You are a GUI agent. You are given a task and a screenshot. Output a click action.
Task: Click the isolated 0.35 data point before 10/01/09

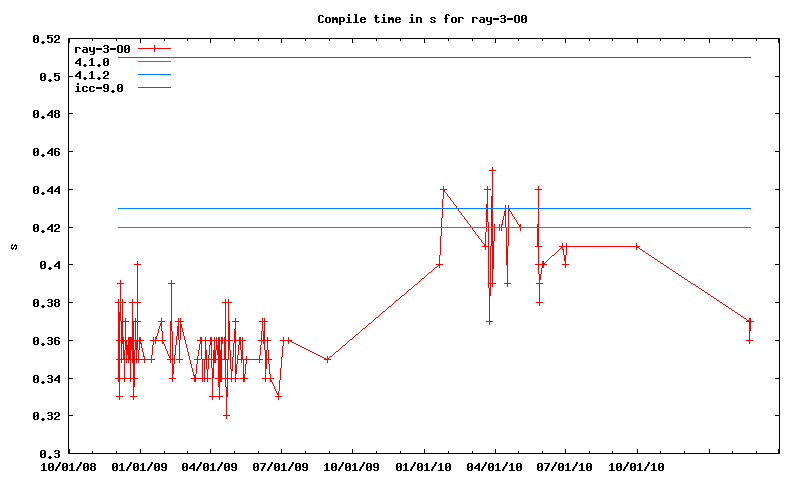pos(328,359)
